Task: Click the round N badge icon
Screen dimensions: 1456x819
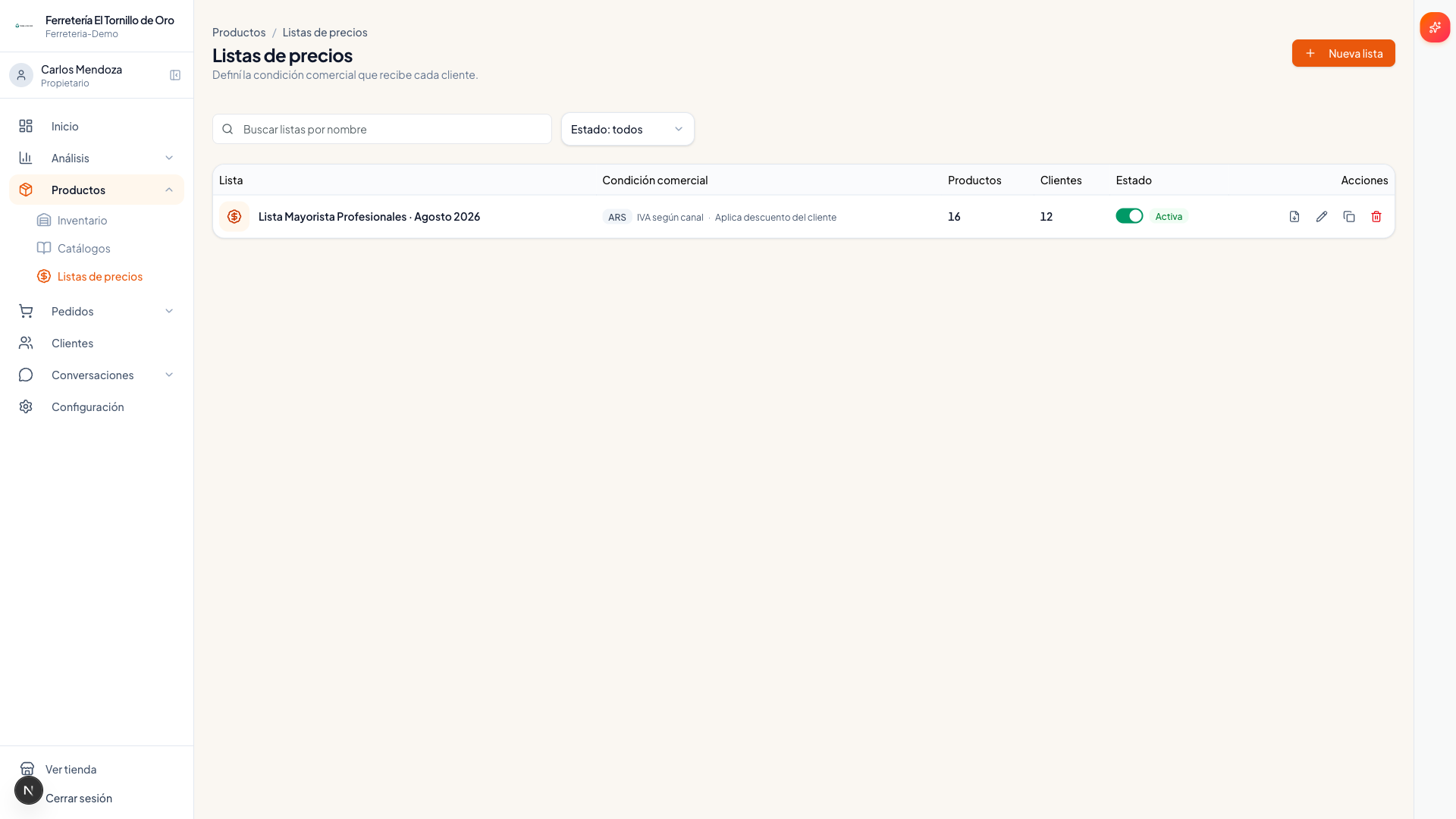Action: tap(29, 790)
